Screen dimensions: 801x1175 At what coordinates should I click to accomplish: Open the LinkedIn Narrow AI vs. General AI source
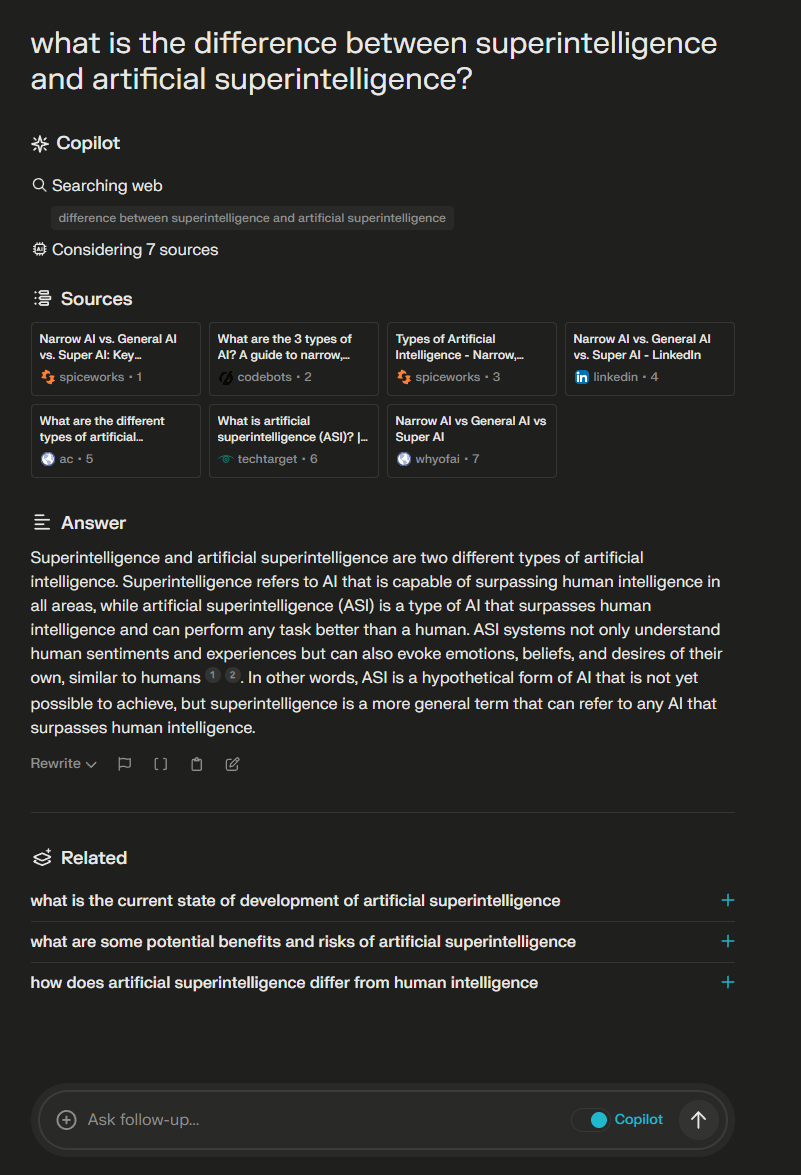[649, 358]
